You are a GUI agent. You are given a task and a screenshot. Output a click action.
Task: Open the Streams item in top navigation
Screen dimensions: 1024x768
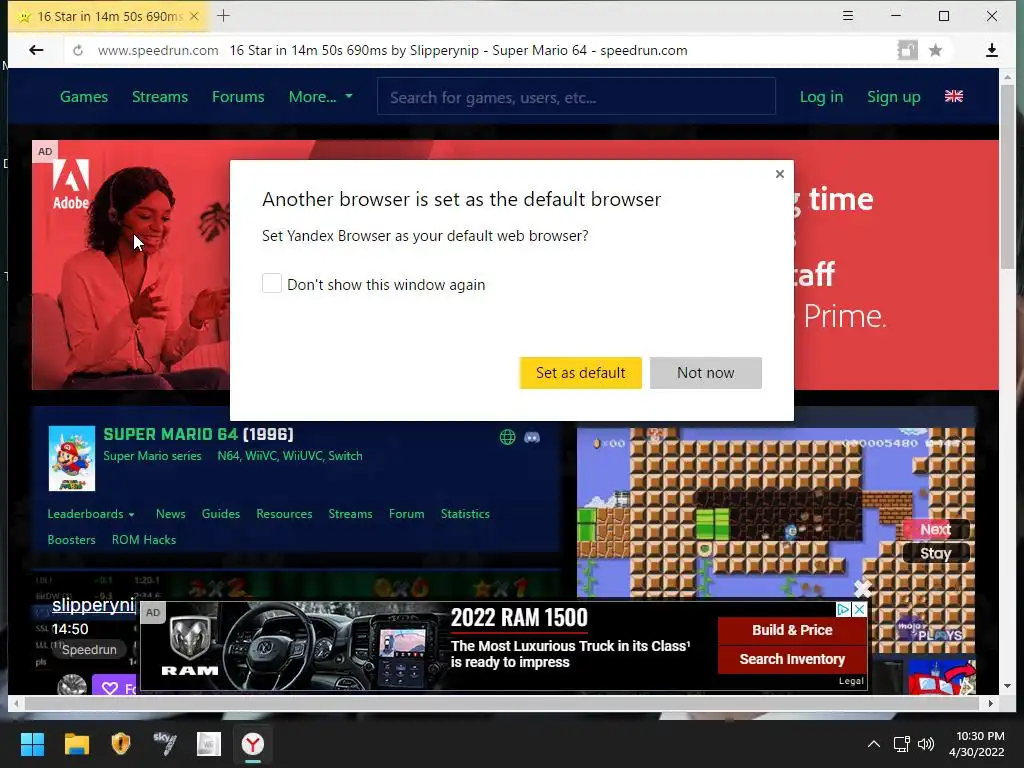(x=160, y=97)
